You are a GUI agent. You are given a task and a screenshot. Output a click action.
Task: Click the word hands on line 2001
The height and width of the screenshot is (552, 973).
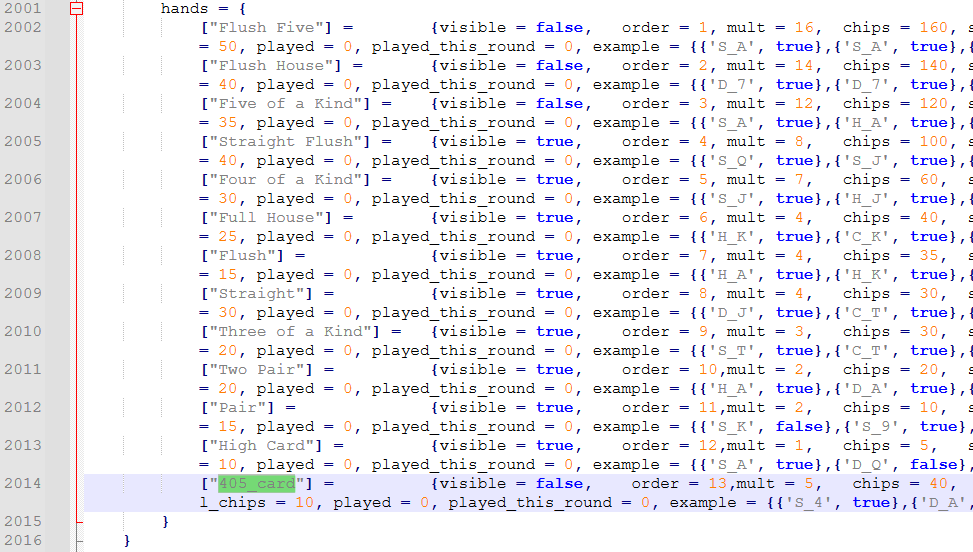[185, 8]
